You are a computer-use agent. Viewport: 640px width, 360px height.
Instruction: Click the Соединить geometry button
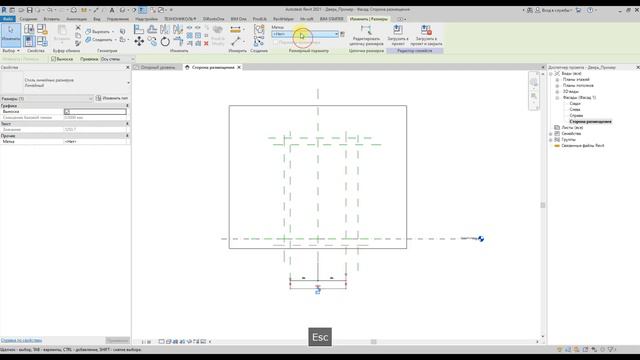point(99,40)
